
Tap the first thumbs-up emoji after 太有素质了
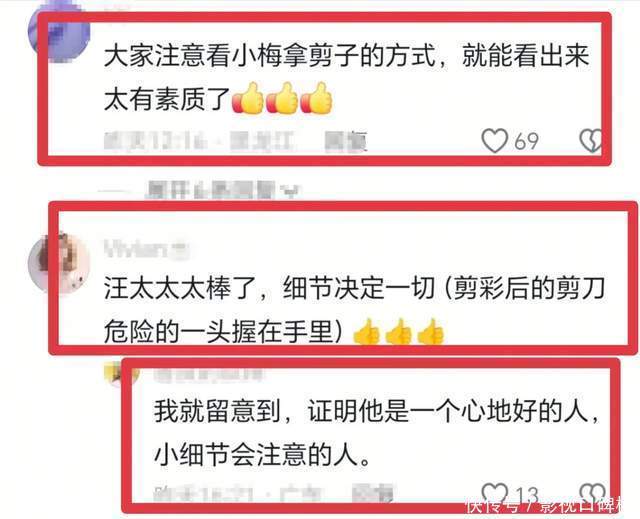point(247,98)
